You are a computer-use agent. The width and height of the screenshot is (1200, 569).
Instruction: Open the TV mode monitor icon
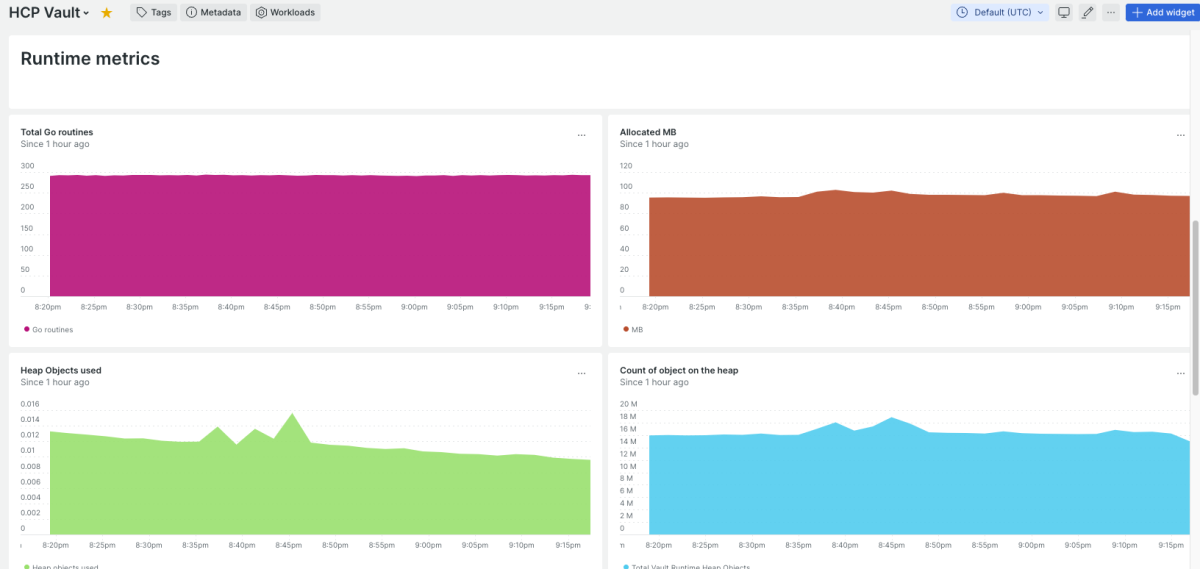1064,13
